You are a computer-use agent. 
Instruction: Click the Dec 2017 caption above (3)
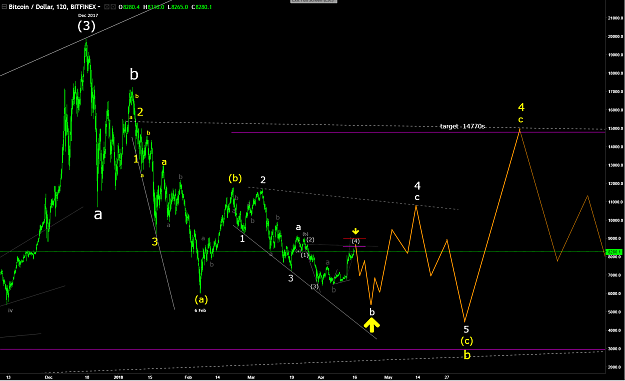[88, 16]
